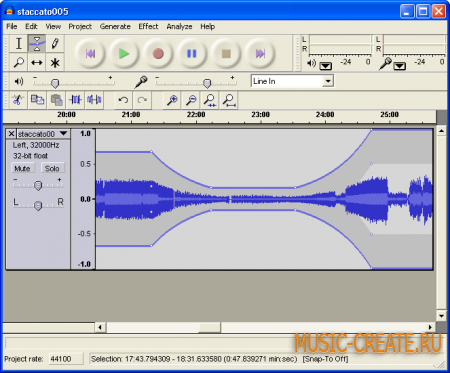Click the Selection time status text
This screenshot has height=373, width=450.
(x=194, y=359)
